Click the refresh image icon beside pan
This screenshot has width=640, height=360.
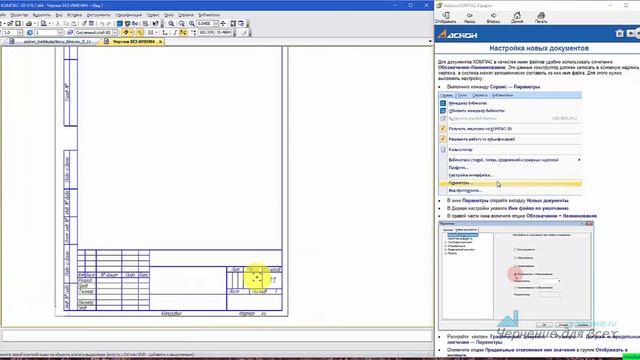[x=233, y=24]
